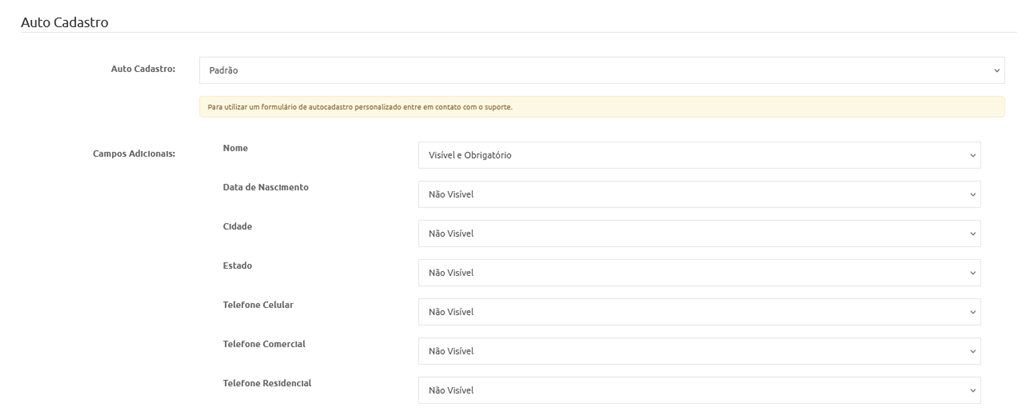Open the Cidade visibility dropdown
The height and width of the screenshot is (412, 1033).
pos(698,233)
